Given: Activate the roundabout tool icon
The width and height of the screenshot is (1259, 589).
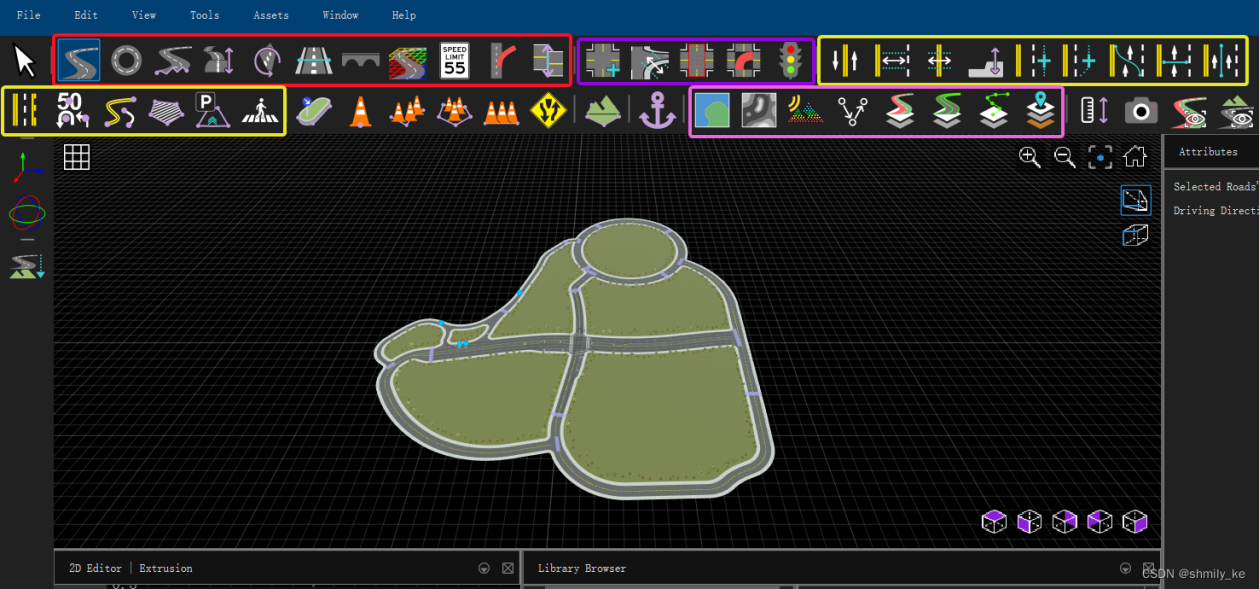Looking at the screenshot, I should tap(125, 61).
